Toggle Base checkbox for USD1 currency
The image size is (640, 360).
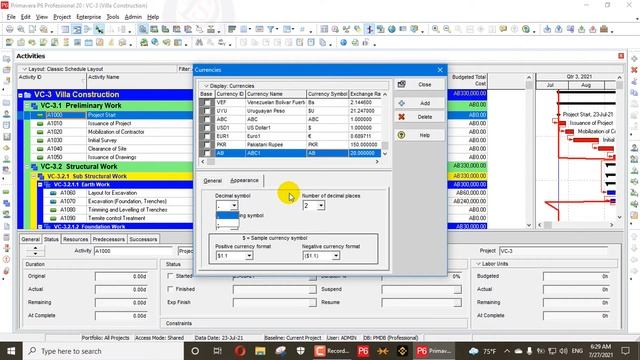pyautogui.click(x=207, y=128)
